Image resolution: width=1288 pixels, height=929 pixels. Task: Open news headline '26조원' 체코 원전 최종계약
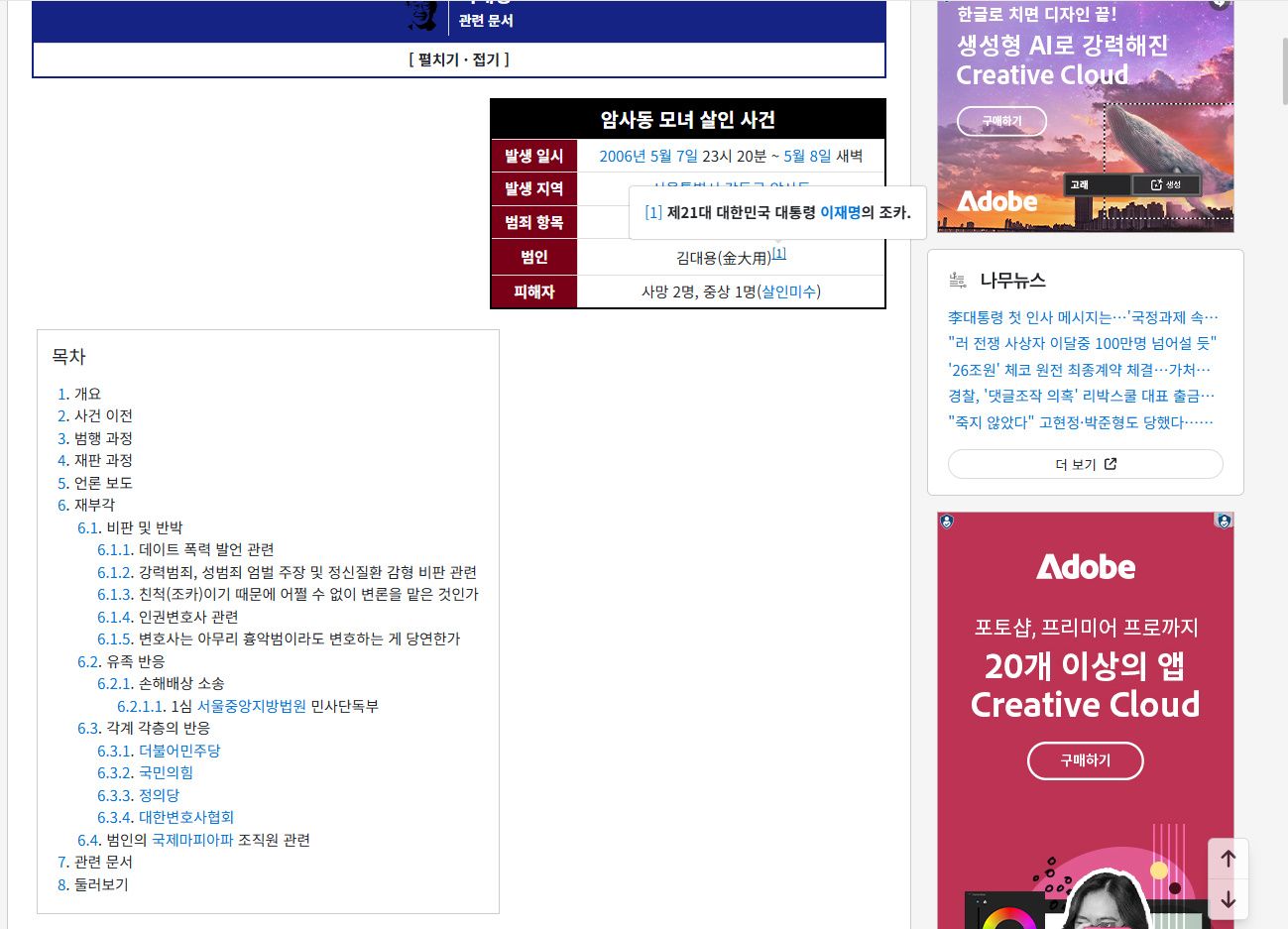point(1080,370)
